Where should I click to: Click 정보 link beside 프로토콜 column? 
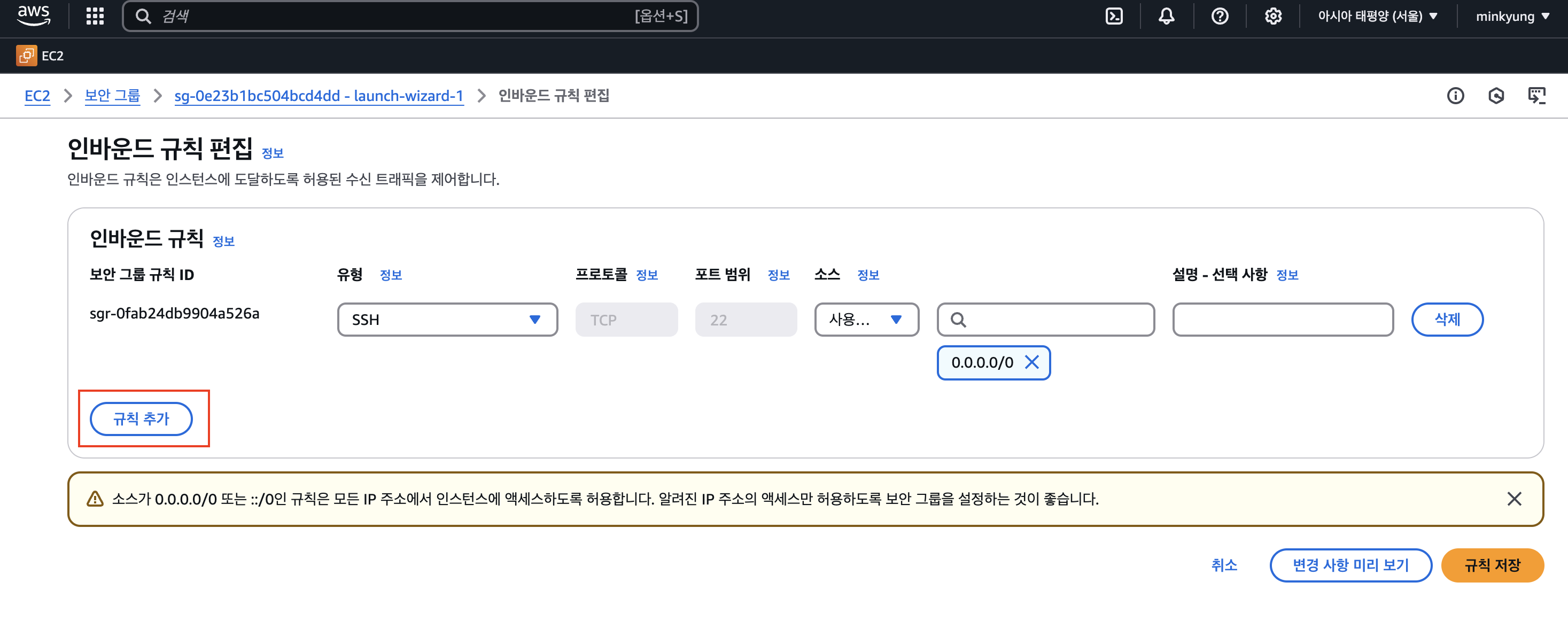pos(647,275)
